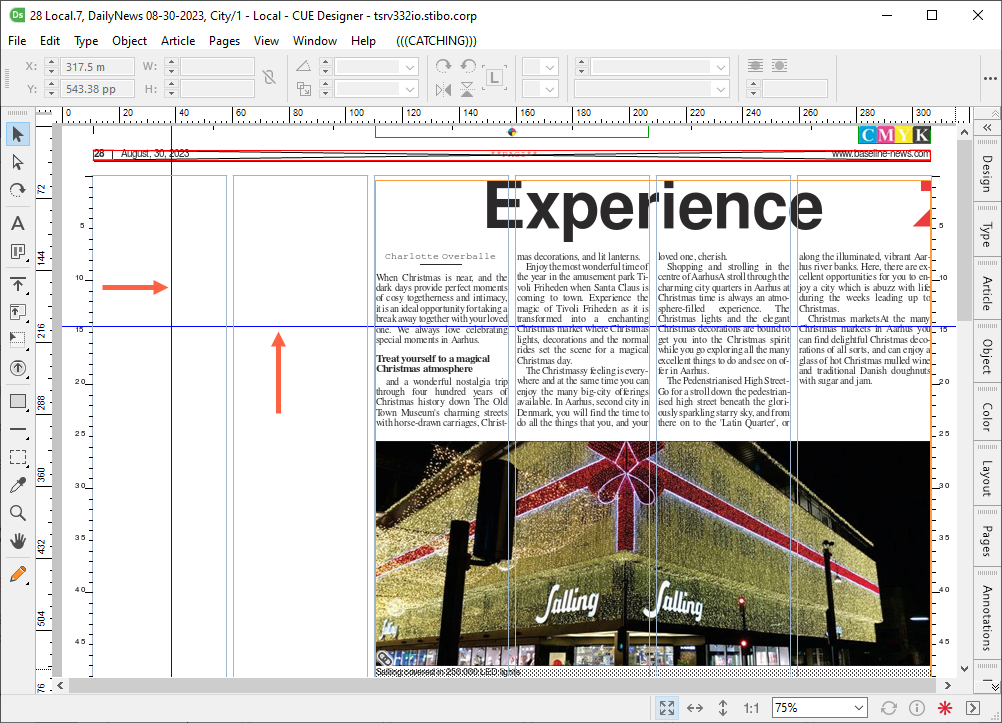This screenshot has width=1002, height=723.
Task: Select the Text tool in toolbox
Action: coord(17,223)
